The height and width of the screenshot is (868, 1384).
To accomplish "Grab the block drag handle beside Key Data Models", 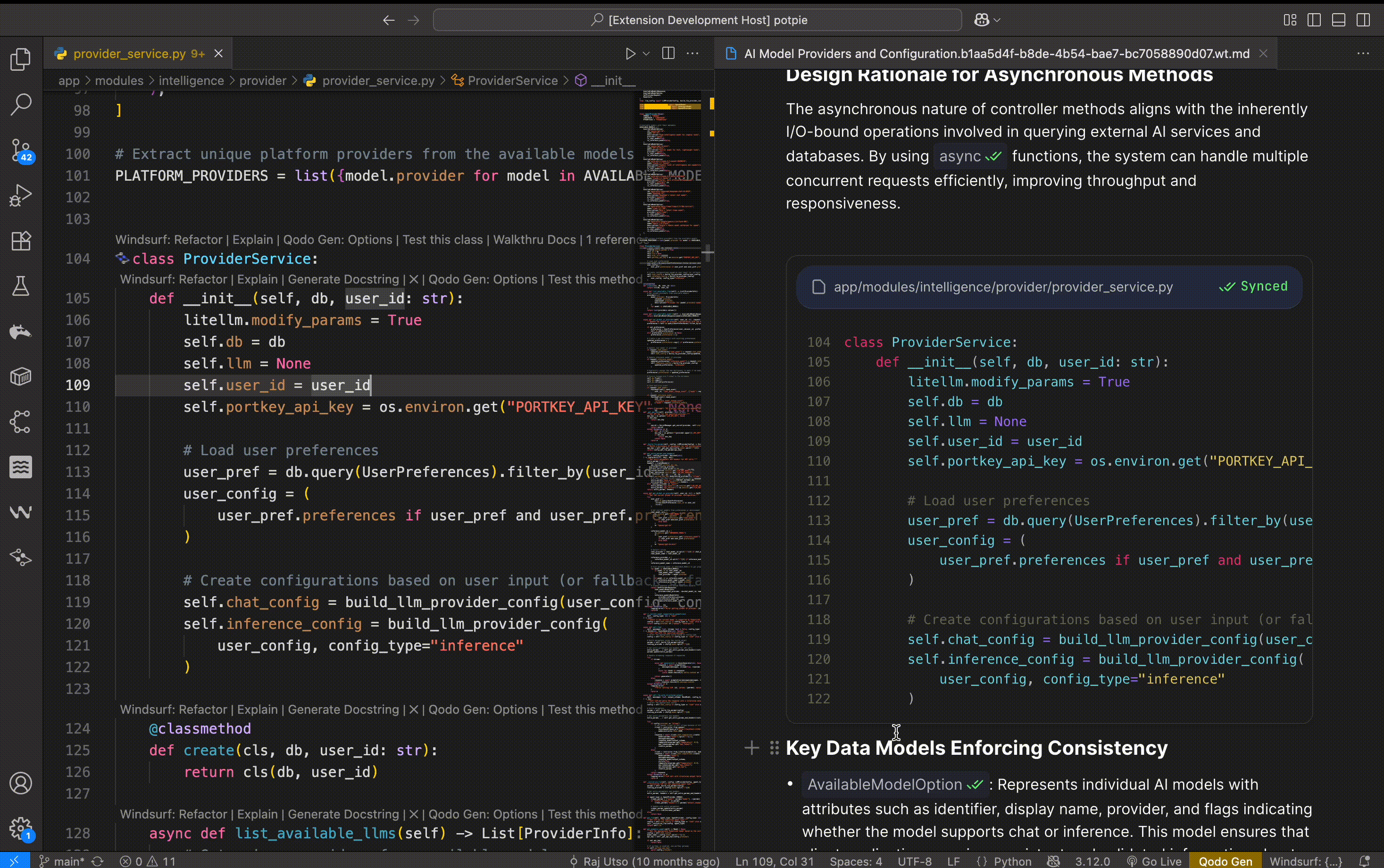I will (775, 748).
